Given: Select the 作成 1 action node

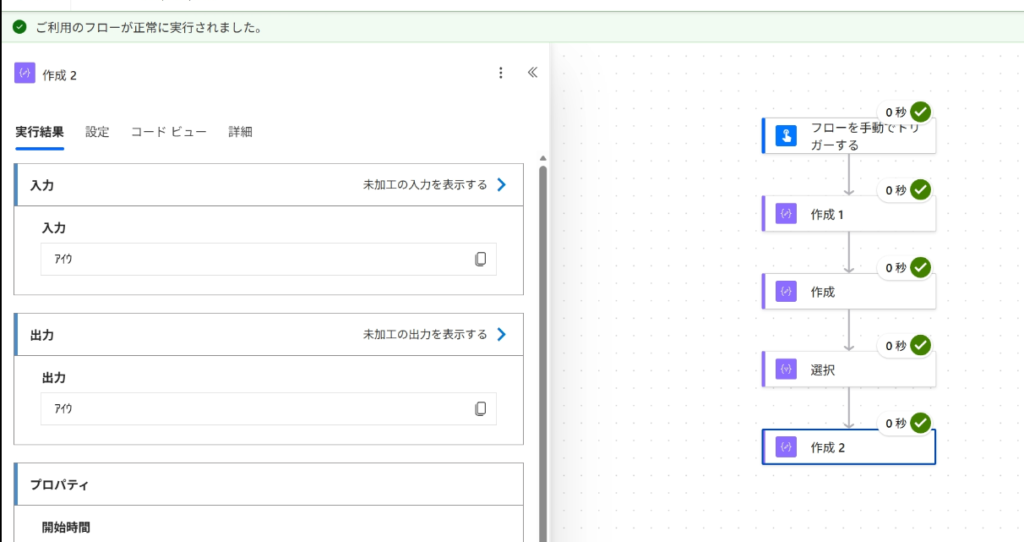Looking at the screenshot, I should pyautogui.click(x=848, y=214).
